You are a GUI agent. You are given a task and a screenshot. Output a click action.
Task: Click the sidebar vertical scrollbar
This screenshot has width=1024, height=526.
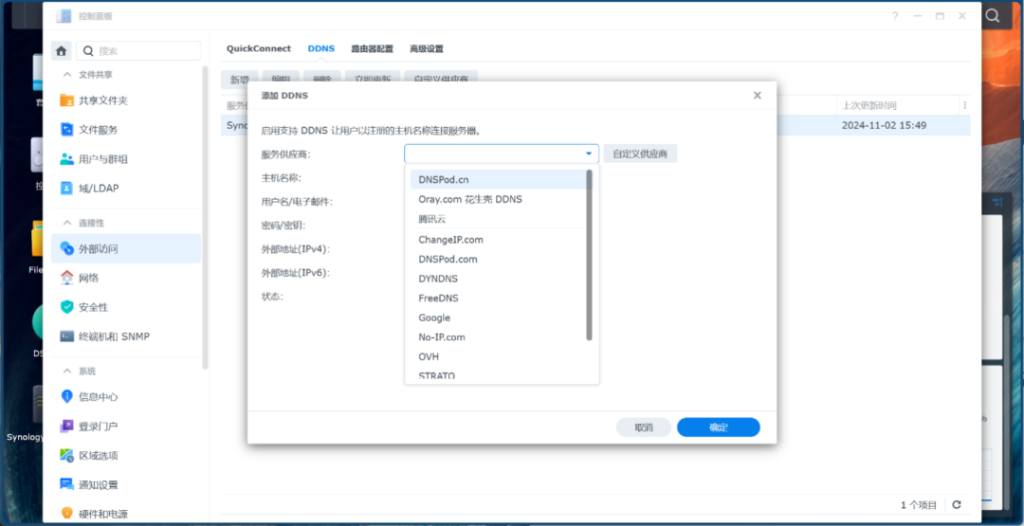[x=205, y=216]
